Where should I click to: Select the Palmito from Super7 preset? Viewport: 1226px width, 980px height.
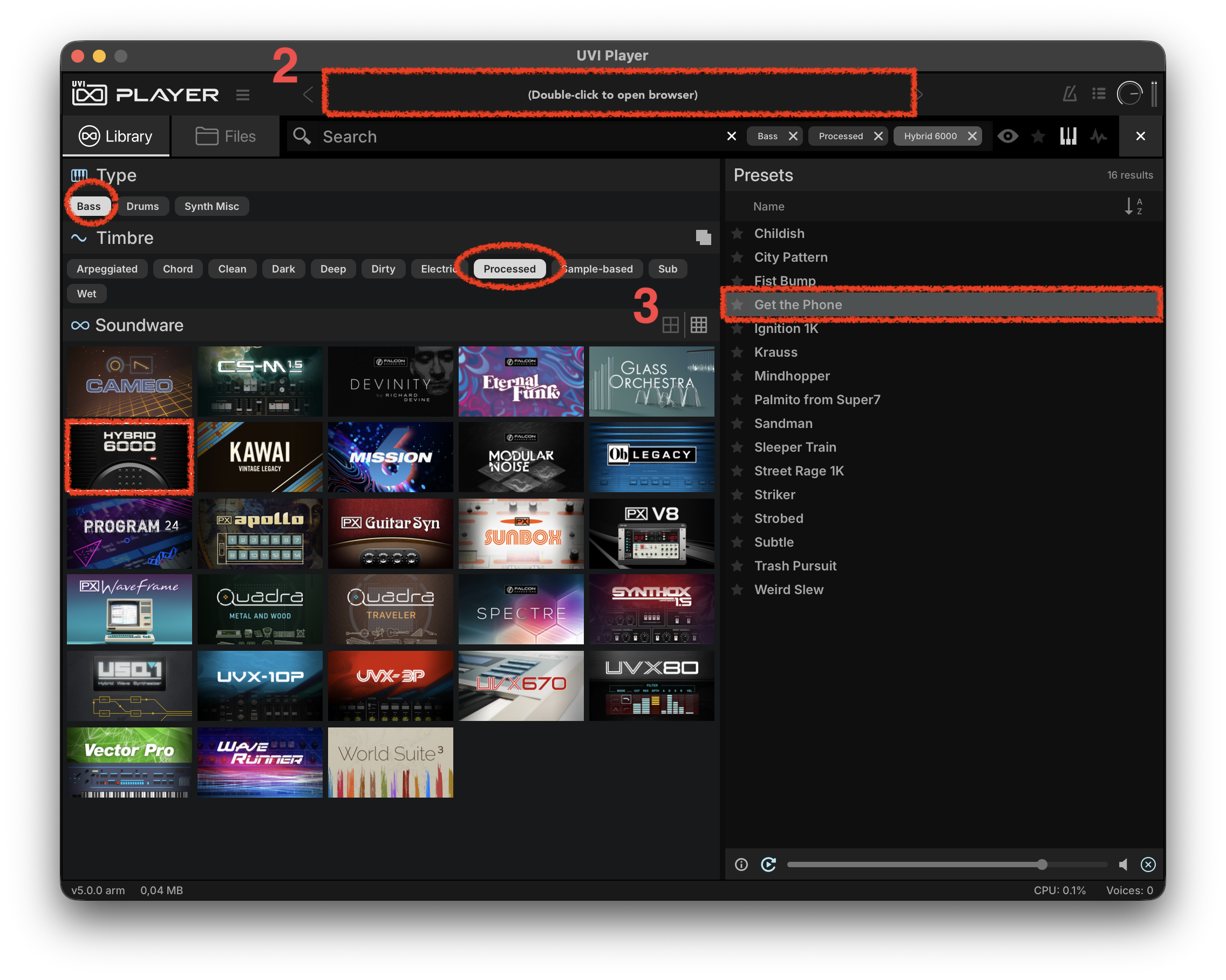pyautogui.click(x=944, y=400)
